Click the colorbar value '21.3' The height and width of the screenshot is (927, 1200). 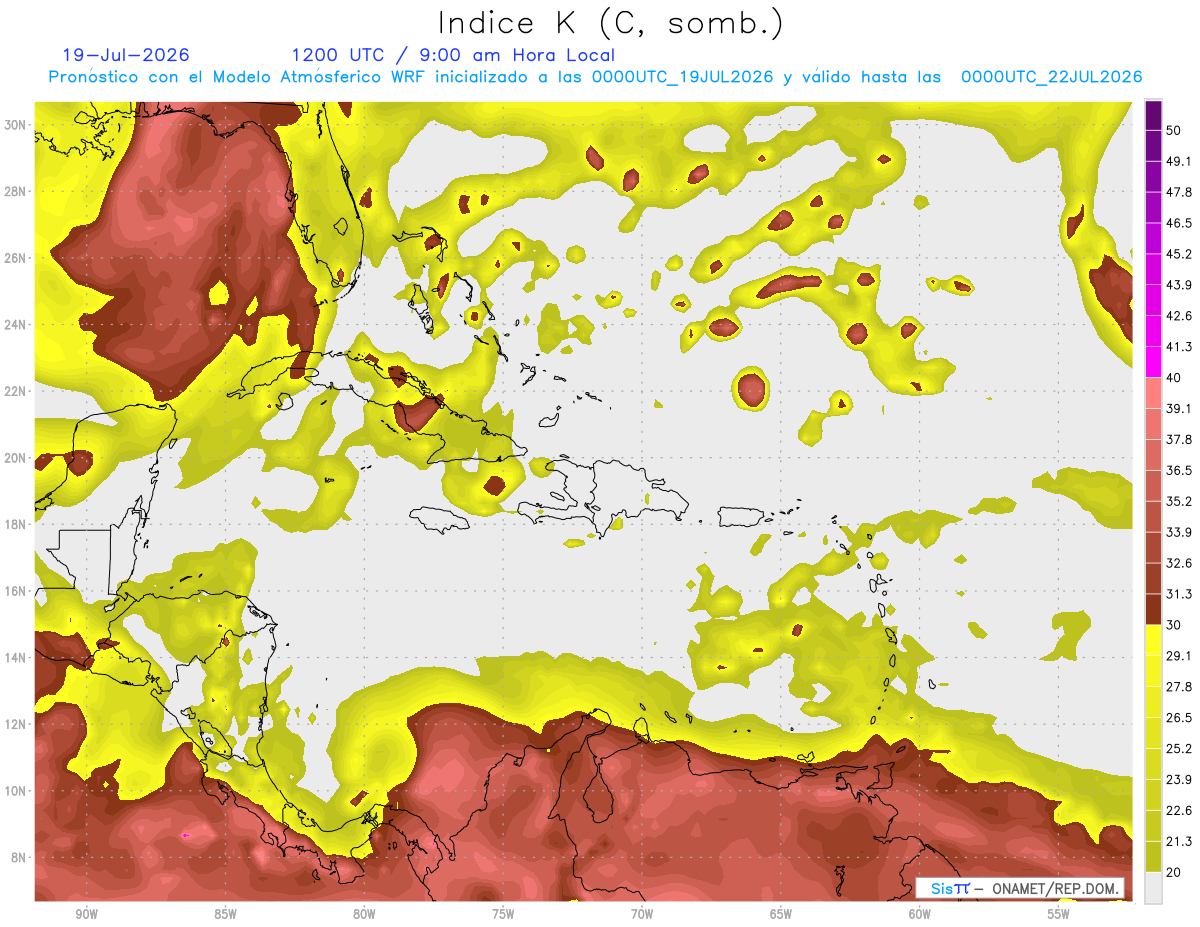coord(1179,841)
